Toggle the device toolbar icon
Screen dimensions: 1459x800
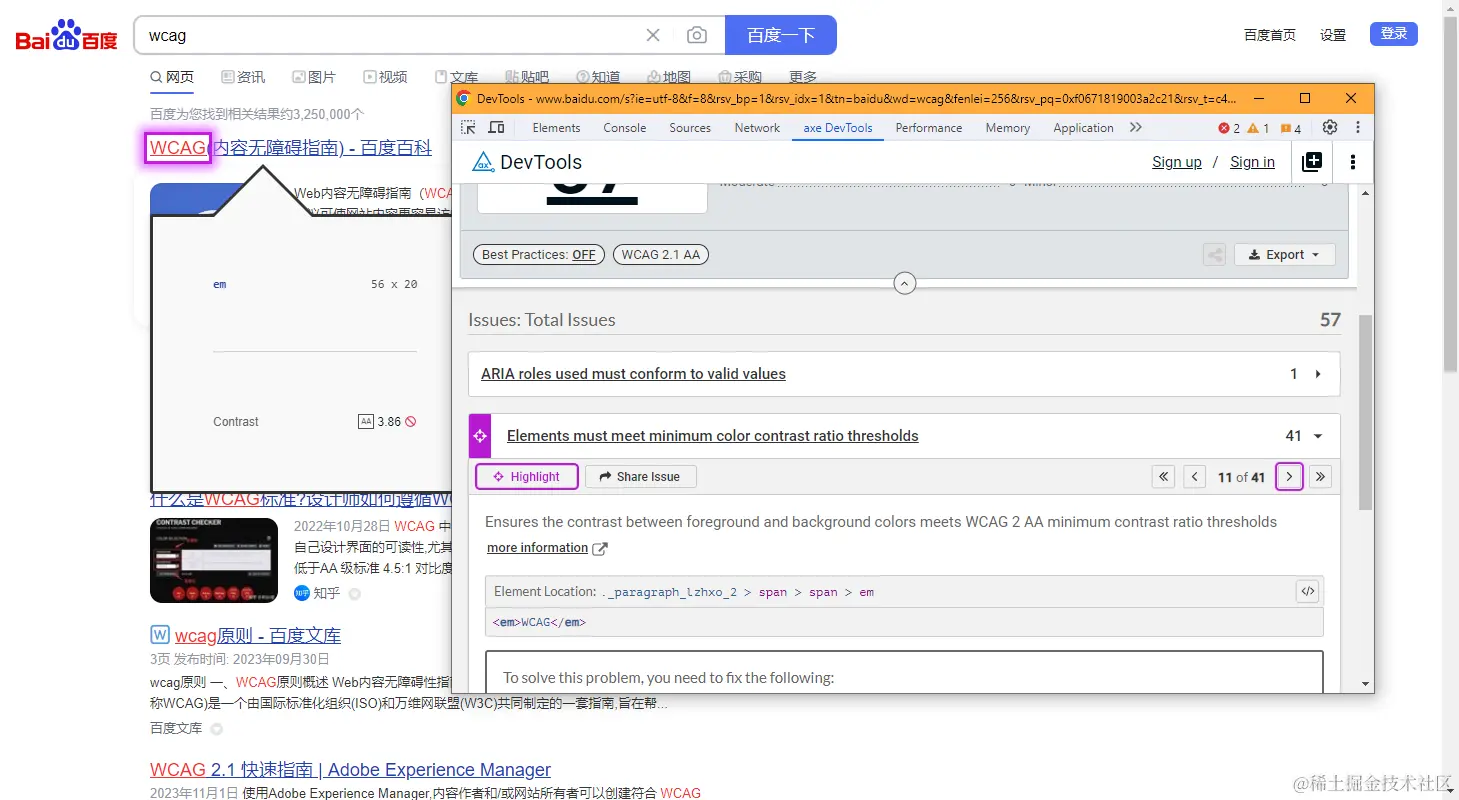(496, 128)
